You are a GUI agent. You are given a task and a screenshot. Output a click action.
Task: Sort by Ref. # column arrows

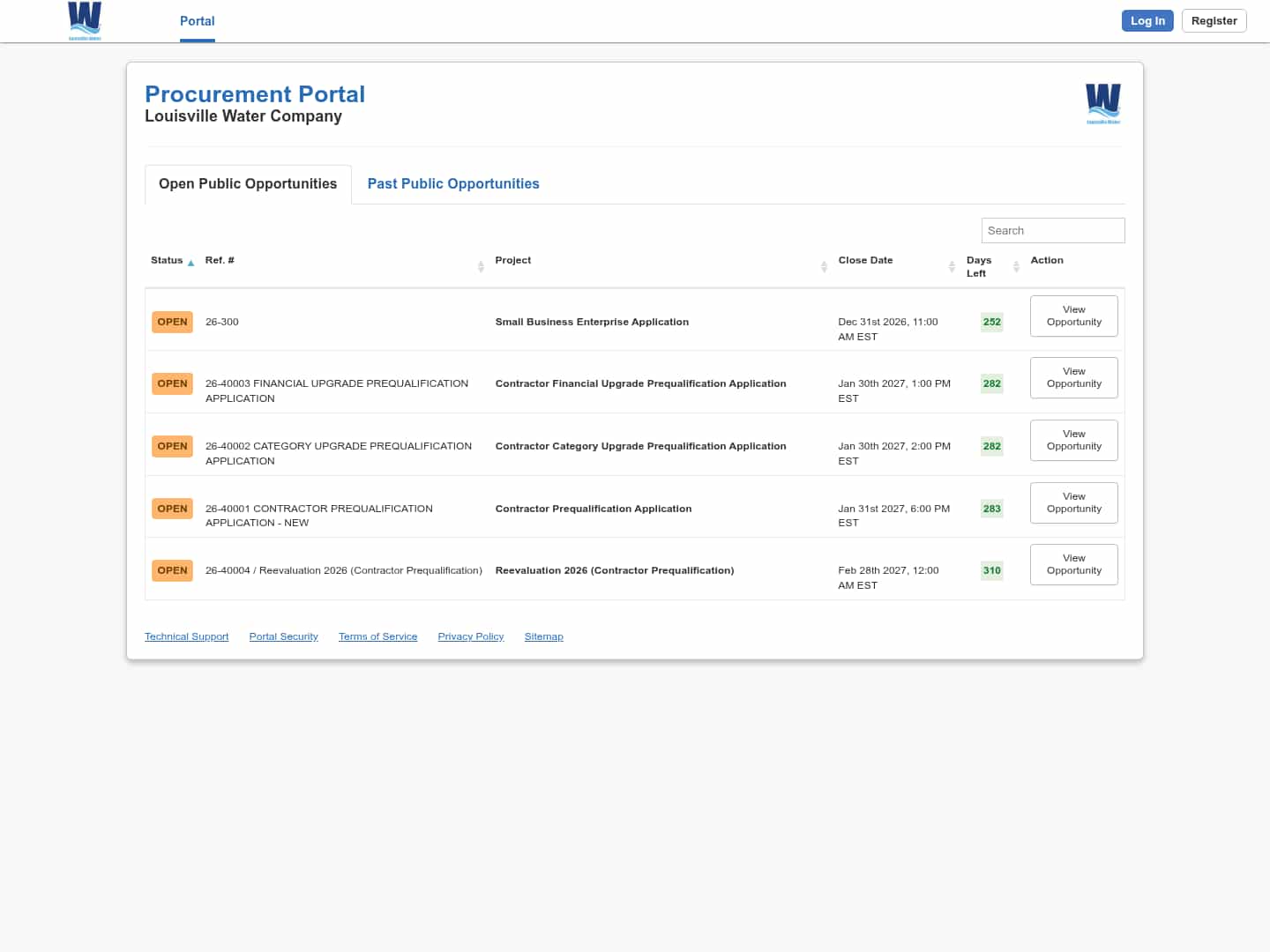coord(481,266)
